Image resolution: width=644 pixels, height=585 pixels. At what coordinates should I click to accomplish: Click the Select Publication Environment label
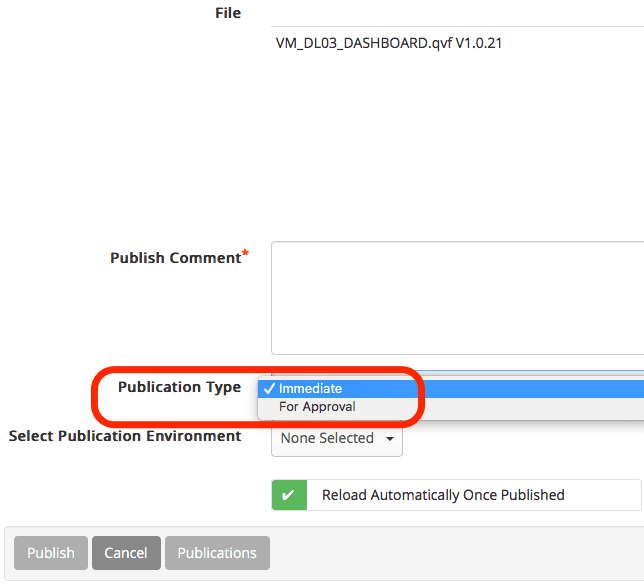pyautogui.click(x=125, y=436)
